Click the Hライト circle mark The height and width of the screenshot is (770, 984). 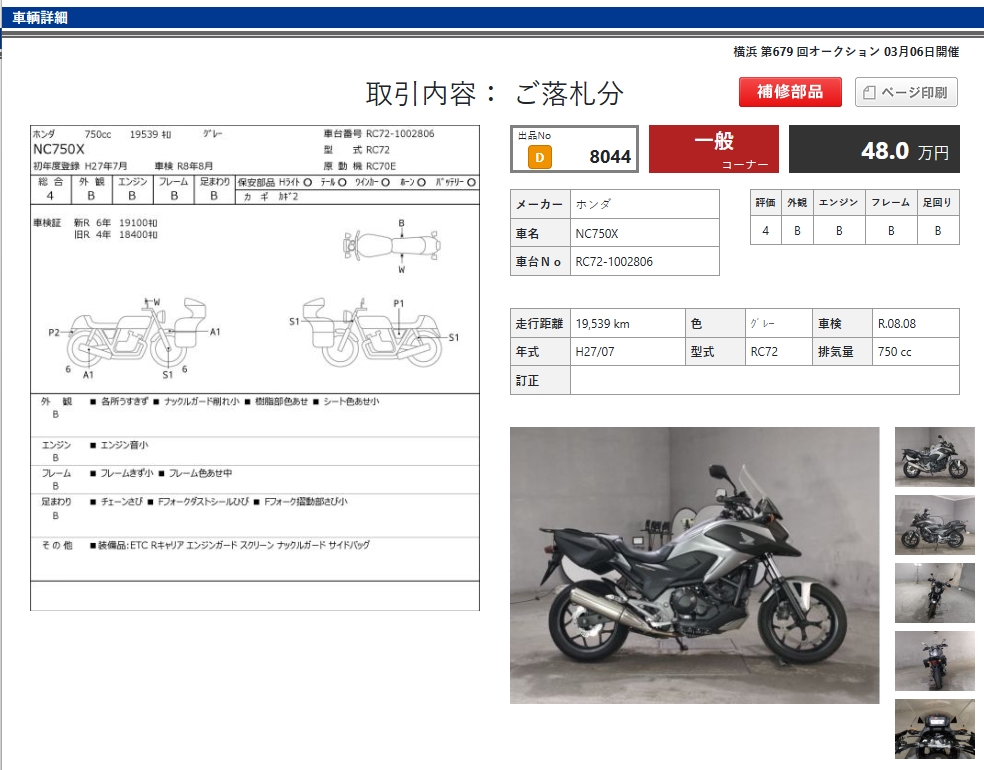pyautogui.click(x=307, y=183)
